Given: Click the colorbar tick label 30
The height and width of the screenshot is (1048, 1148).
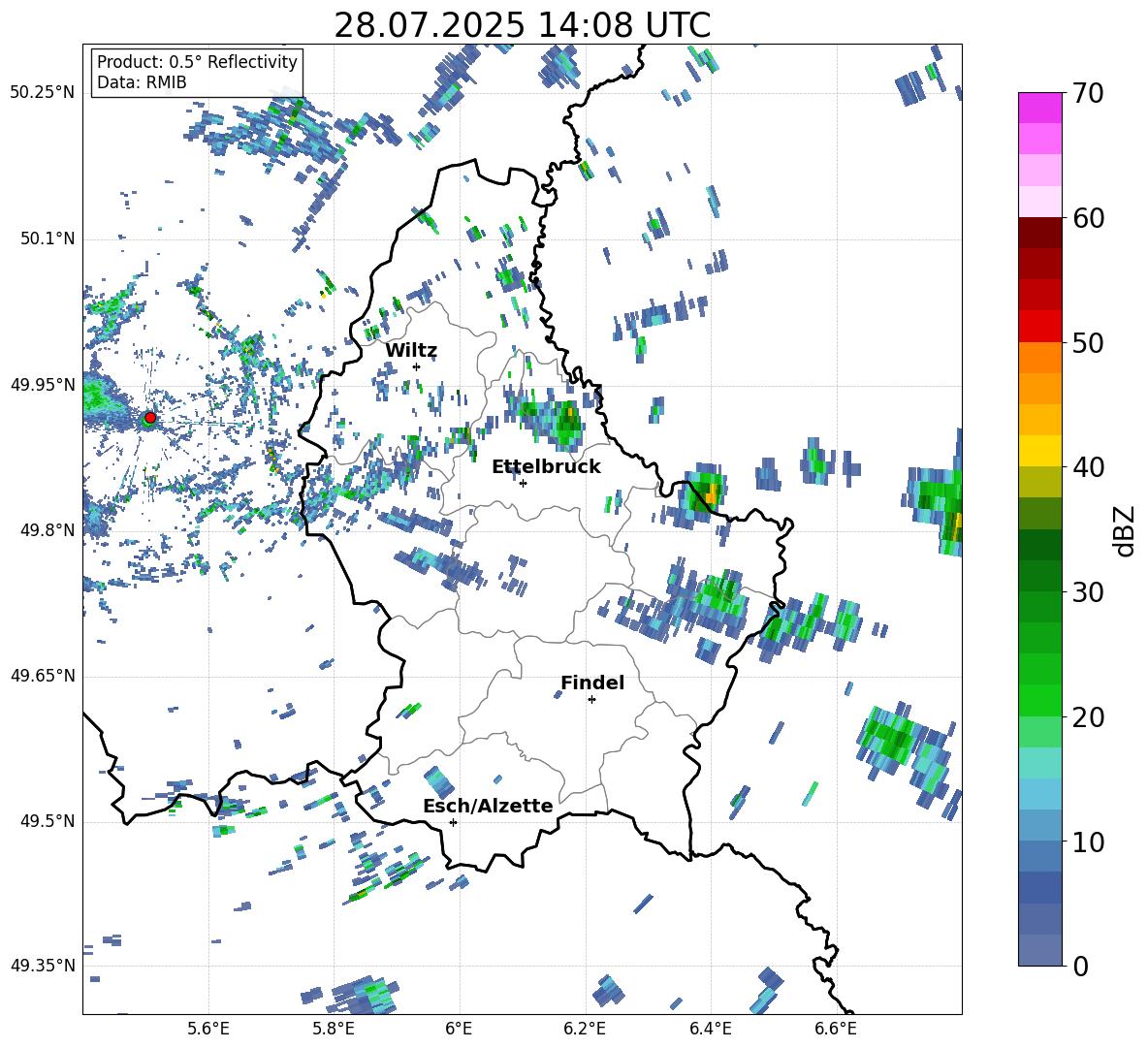Looking at the screenshot, I should 1087,592.
